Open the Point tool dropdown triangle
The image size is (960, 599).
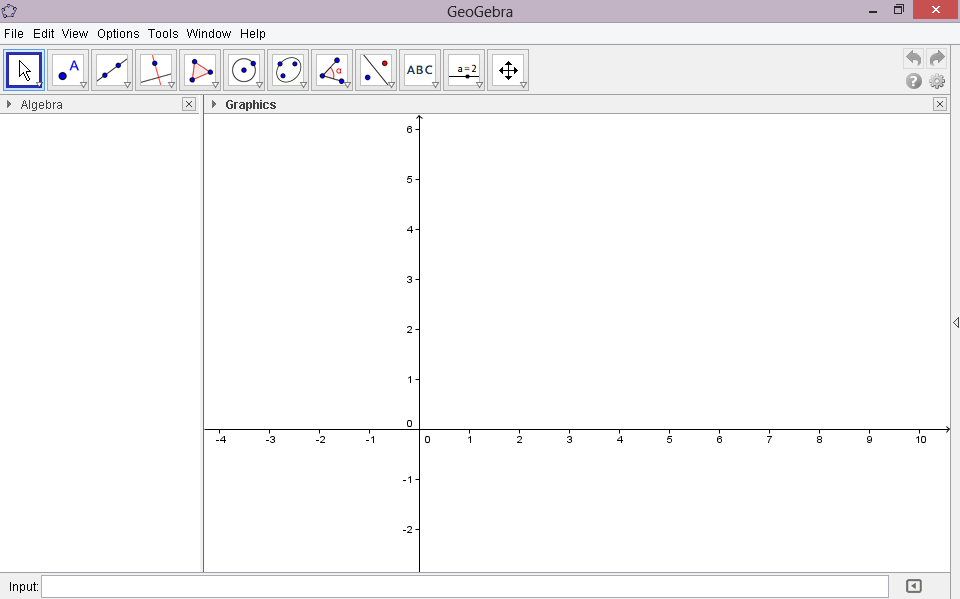point(83,85)
